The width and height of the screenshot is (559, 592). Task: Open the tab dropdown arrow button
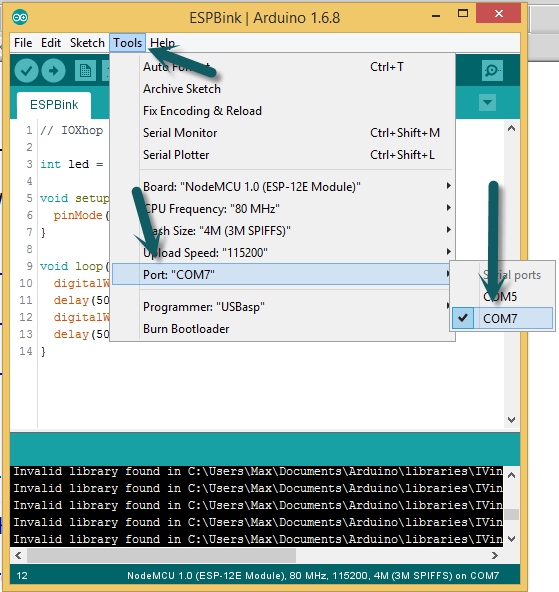[487, 102]
